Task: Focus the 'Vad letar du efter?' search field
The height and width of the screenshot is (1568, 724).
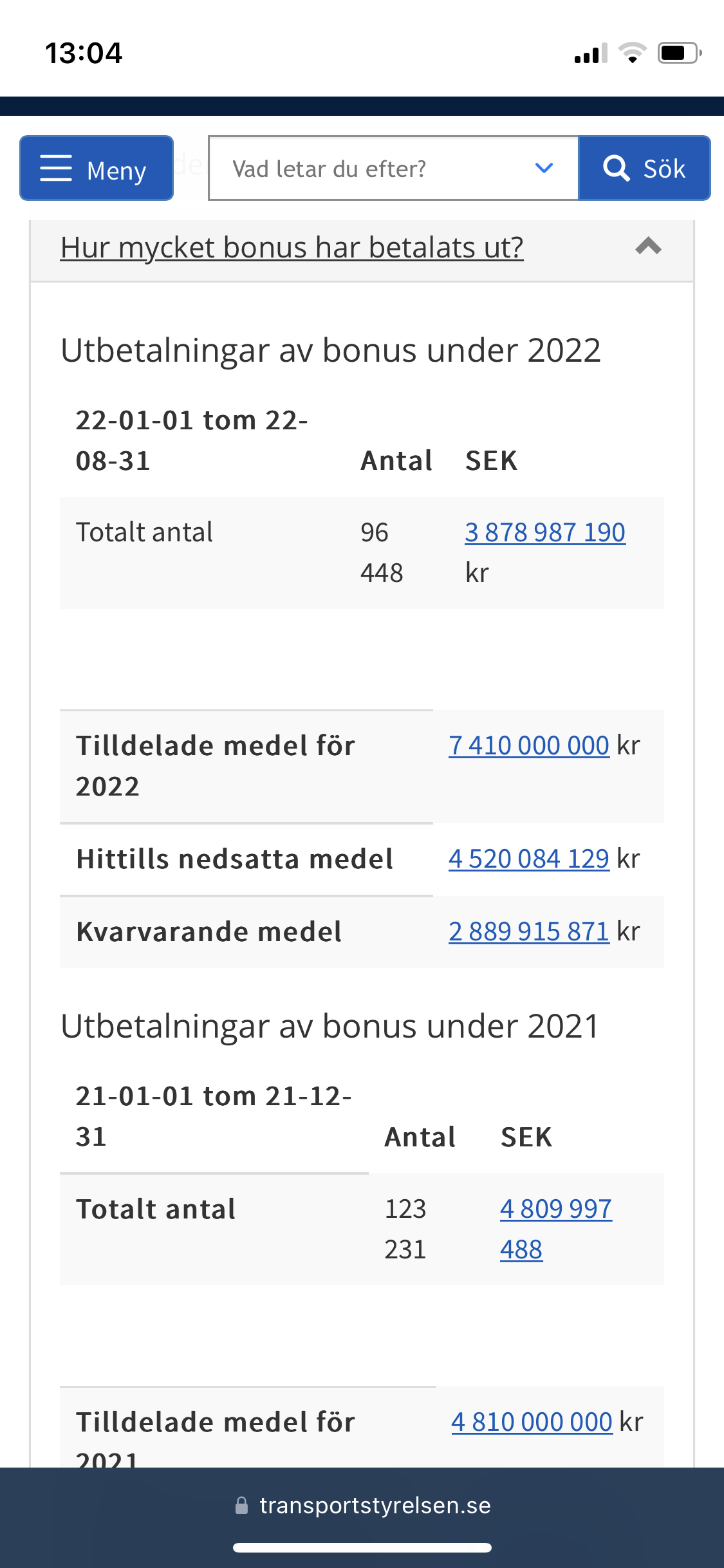Action: click(x=373, y=169)
